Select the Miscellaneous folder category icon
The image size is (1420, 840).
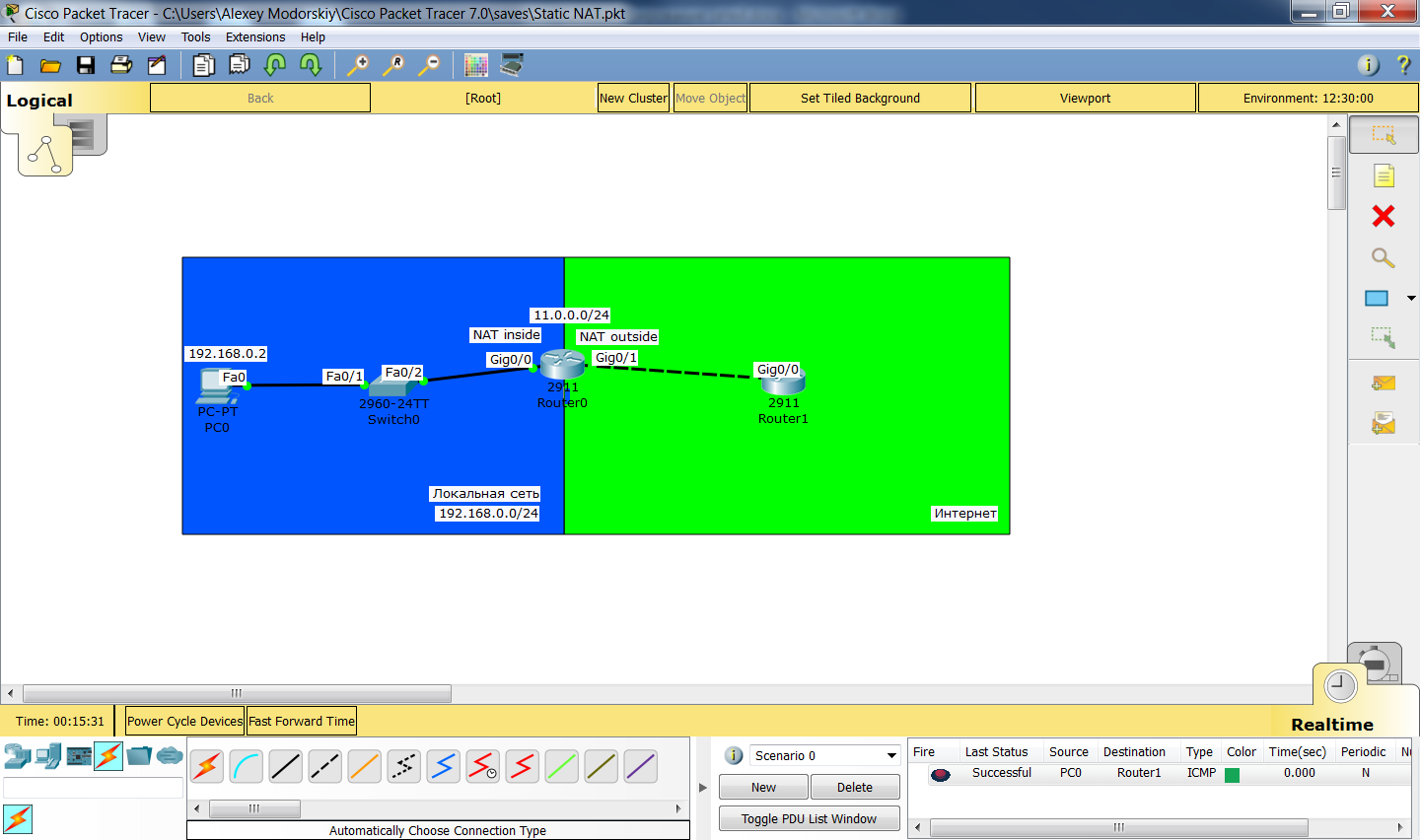pyautogui.click(x=139, y=756)
